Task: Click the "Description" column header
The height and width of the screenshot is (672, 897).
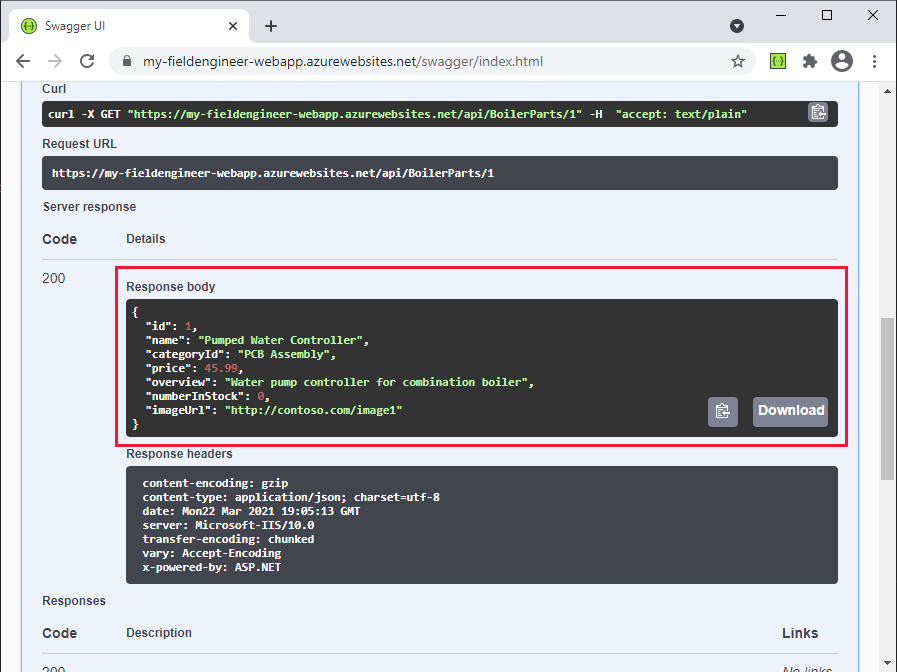Action: pos(159,633)
